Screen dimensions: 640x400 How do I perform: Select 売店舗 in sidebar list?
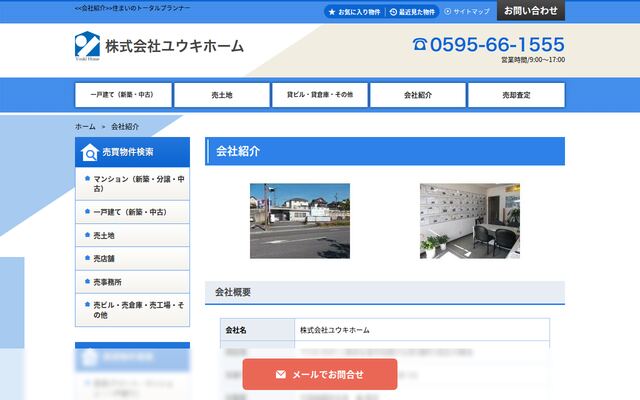point(132,258)
